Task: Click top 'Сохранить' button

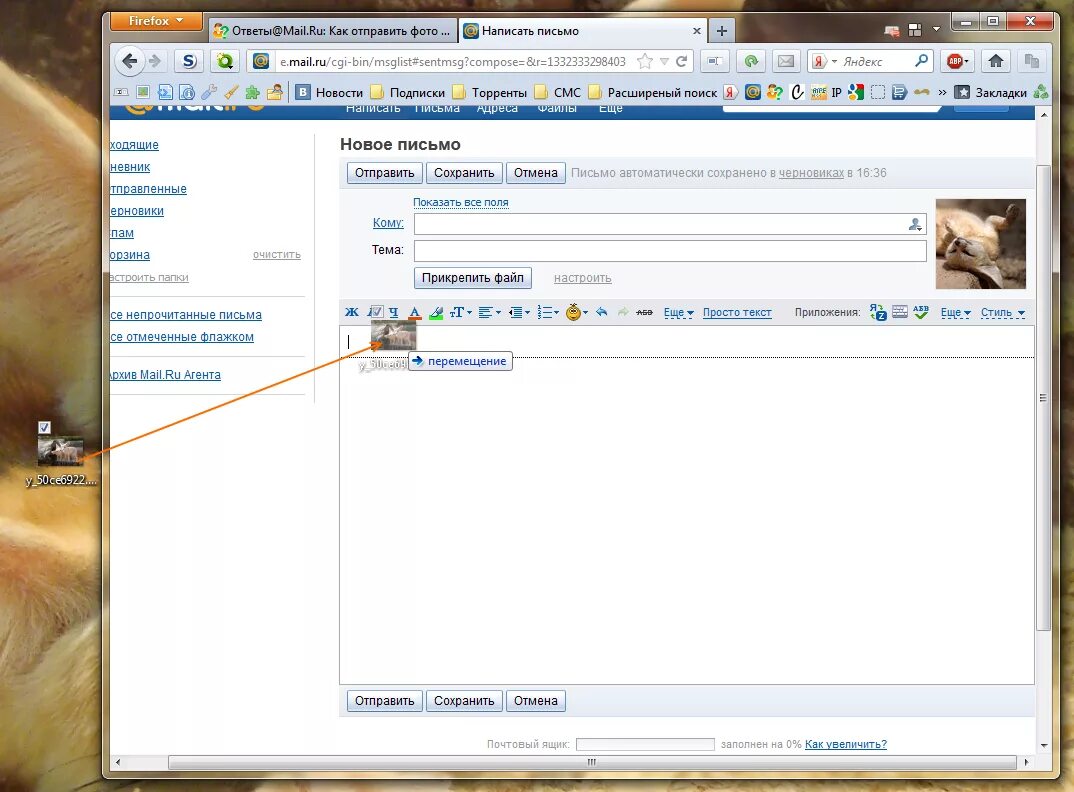Action: click(464, 173)
